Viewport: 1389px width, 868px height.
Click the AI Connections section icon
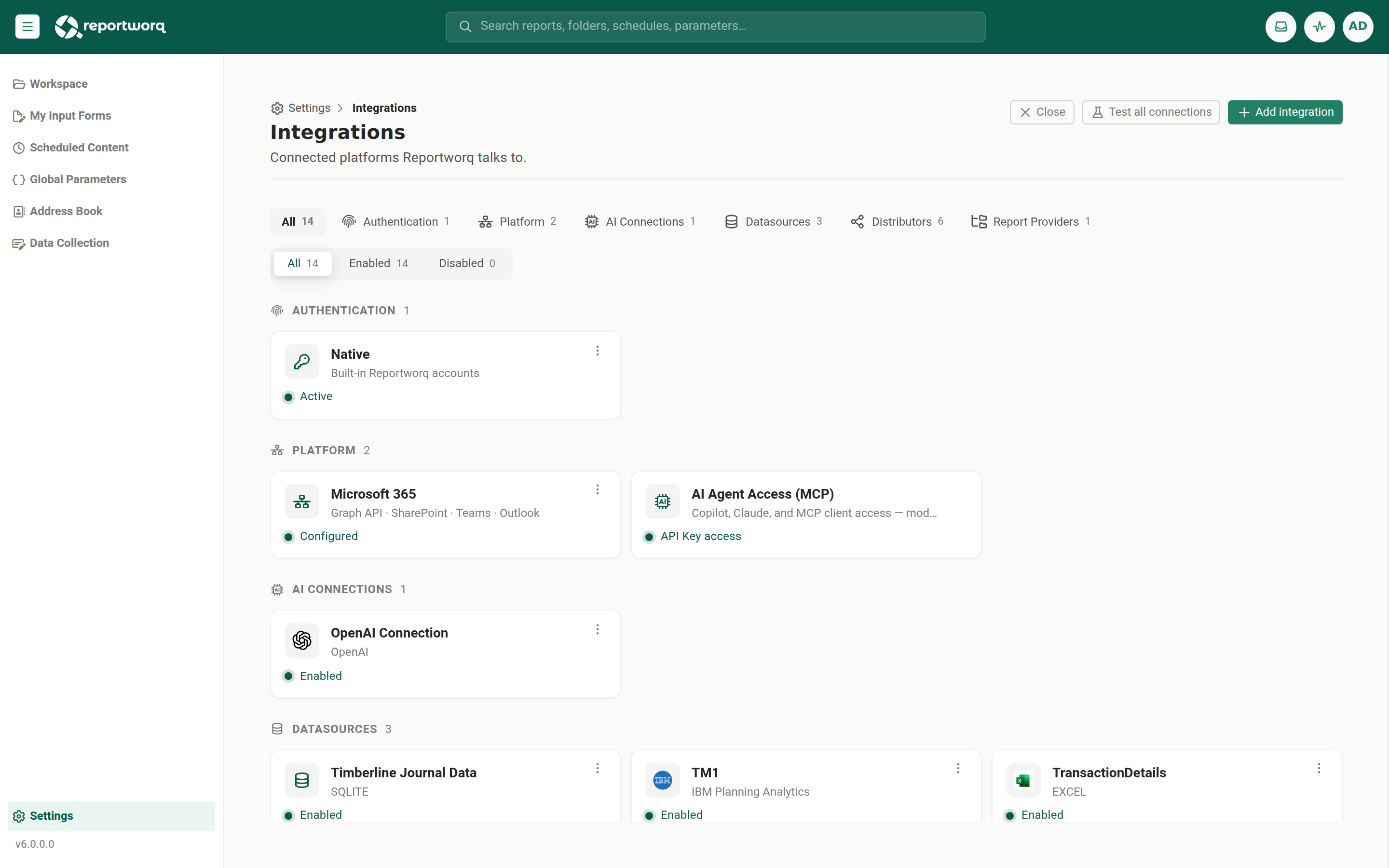(x=277, y=590)
